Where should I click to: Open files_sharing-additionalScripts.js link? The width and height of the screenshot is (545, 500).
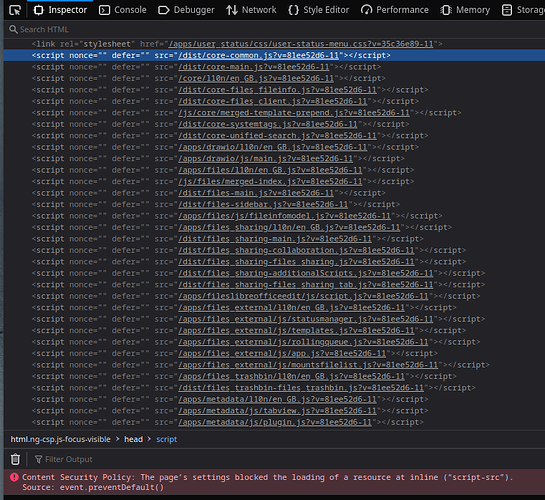[x=306, y=273]
